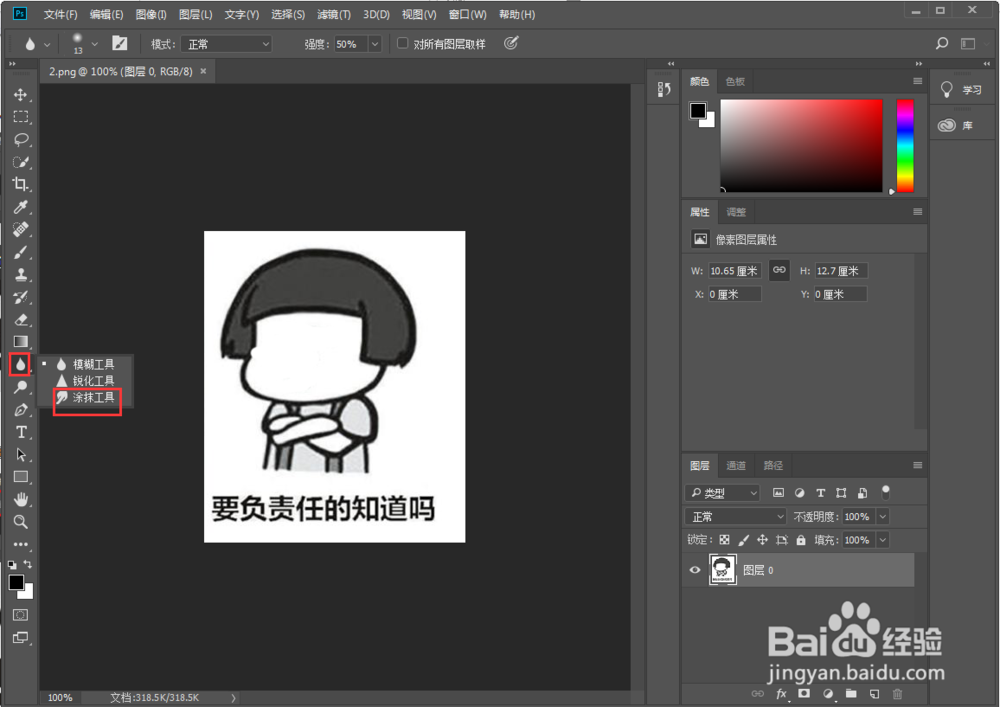Select the Eraser tool
Image resolution: width=1000 pixels, height=707 pixels.
coord(20,319)
